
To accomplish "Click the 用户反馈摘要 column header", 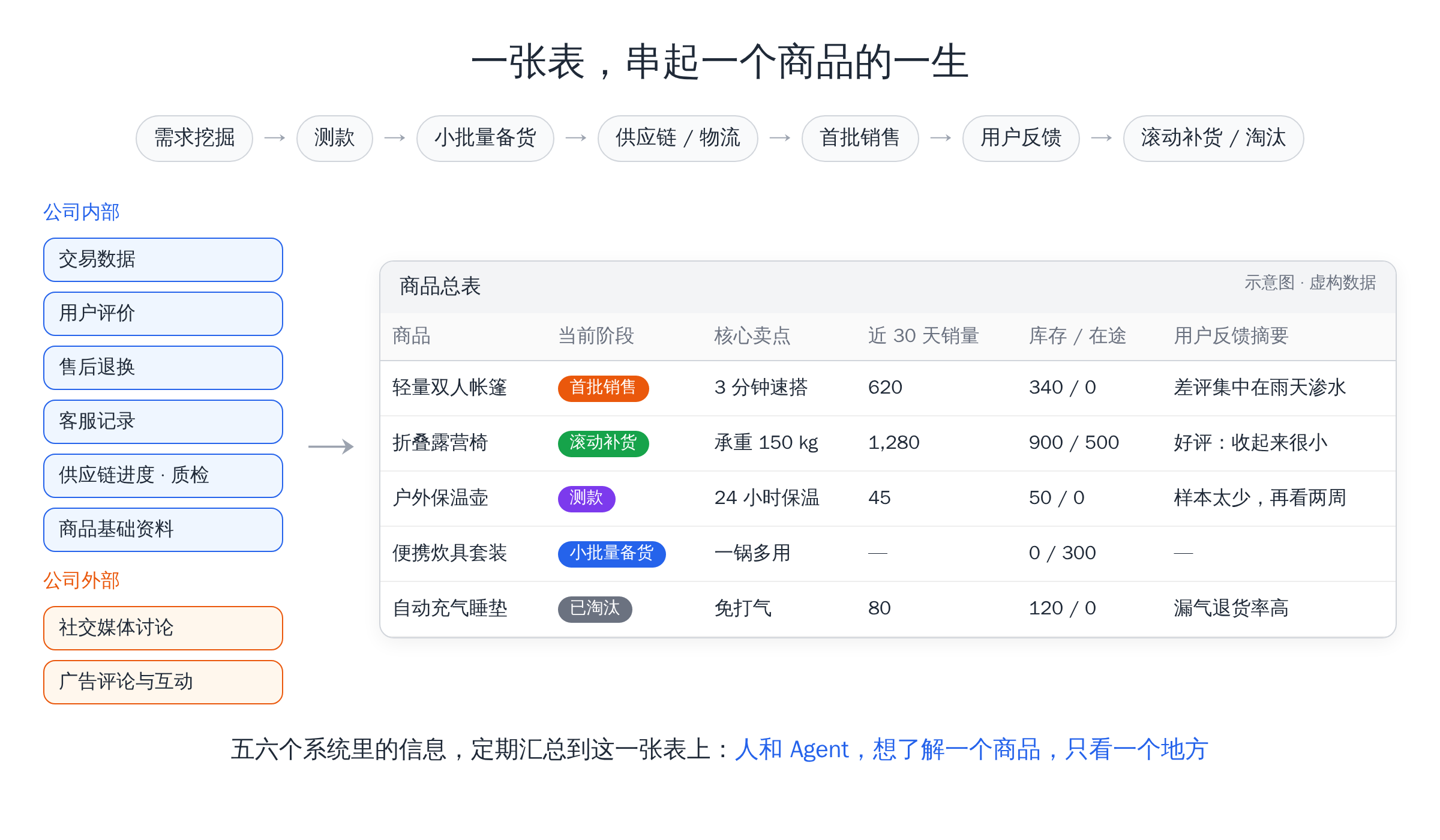I will point(1231,336).
